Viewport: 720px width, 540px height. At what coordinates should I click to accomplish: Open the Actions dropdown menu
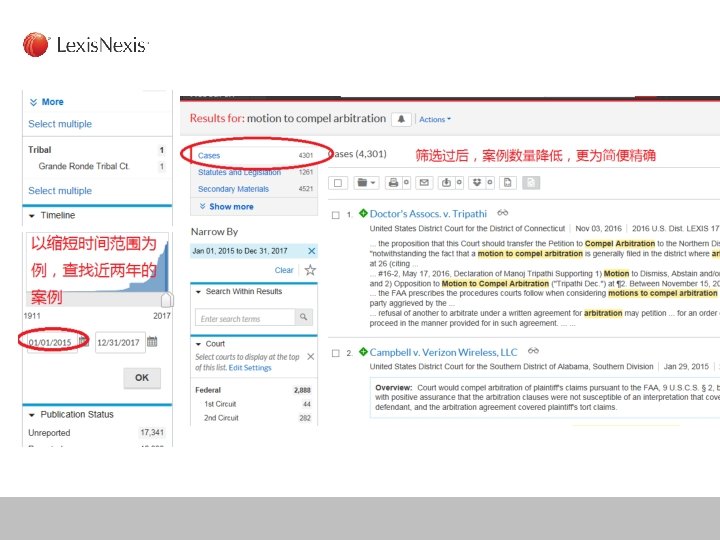(435, 119)
